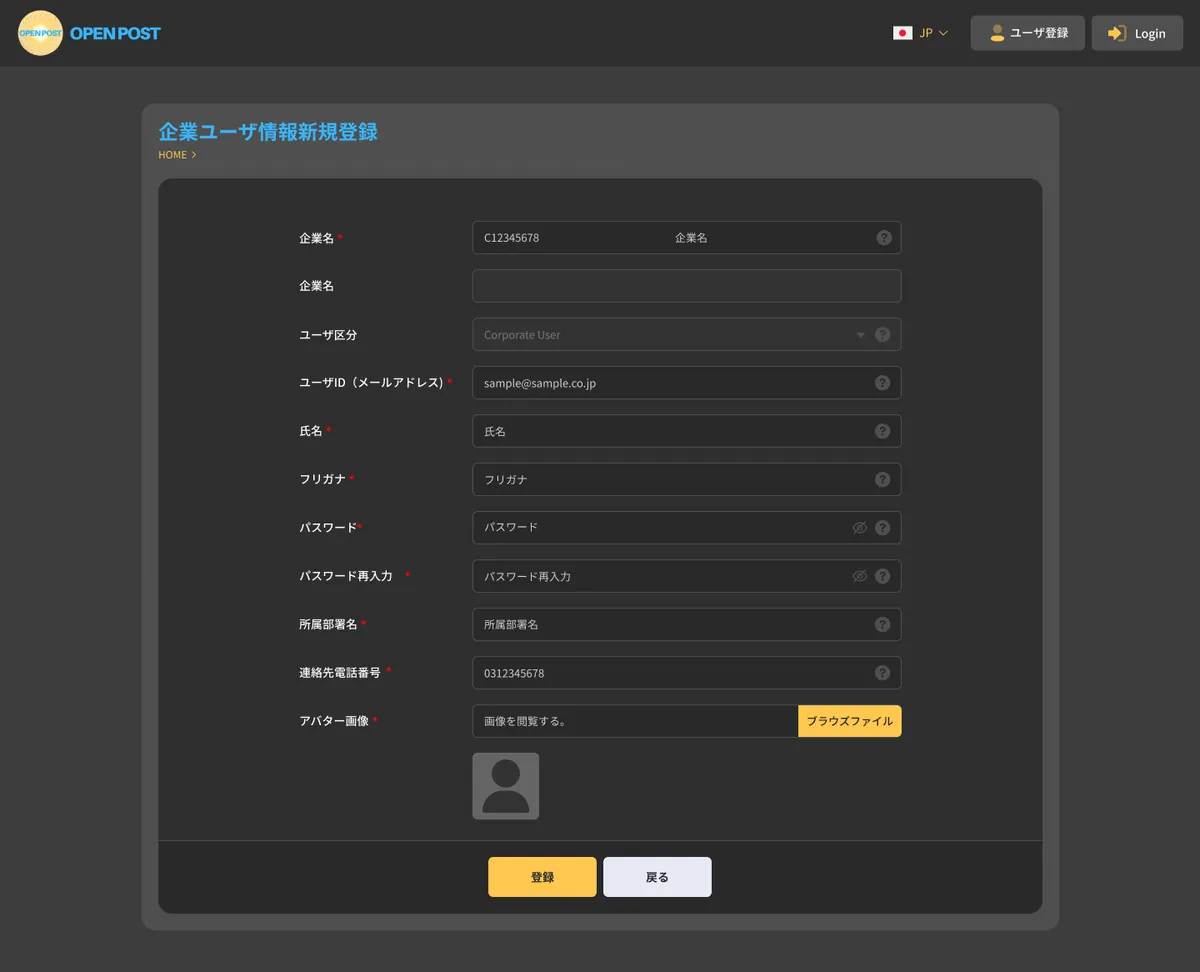Click the 所属部署名 input field

coord(687,624)
